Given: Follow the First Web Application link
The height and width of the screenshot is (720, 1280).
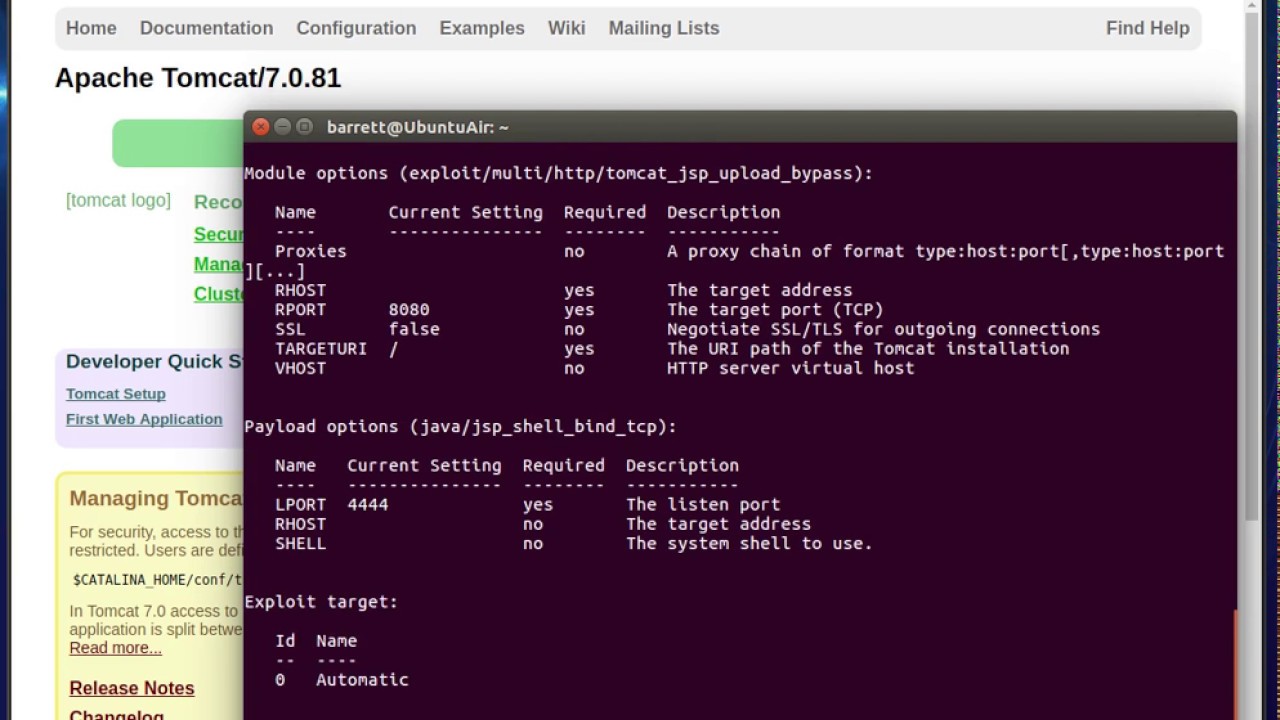Looking at the screenshot, I should tap(144, 419).
